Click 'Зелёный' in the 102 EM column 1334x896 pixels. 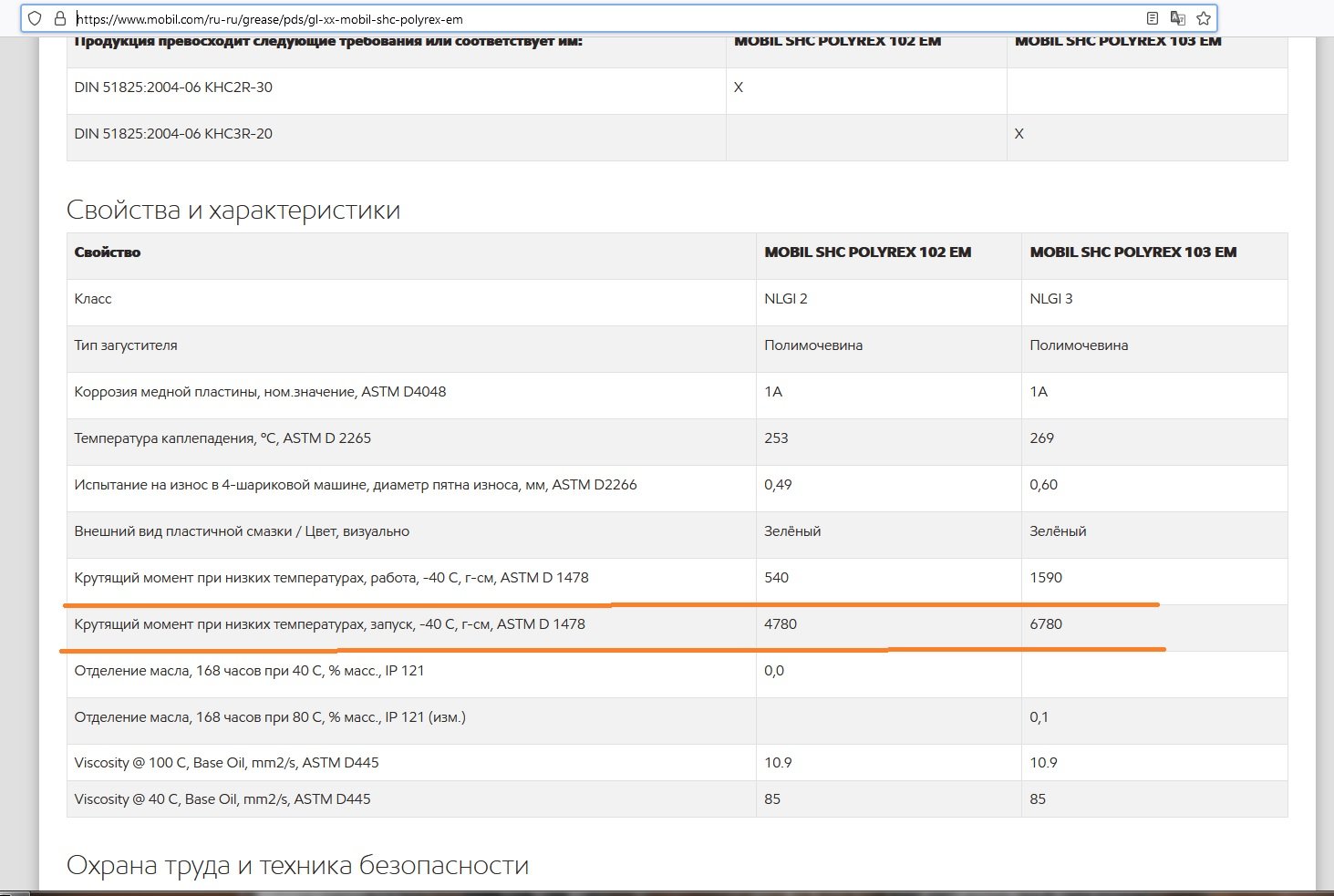(792, 531)
